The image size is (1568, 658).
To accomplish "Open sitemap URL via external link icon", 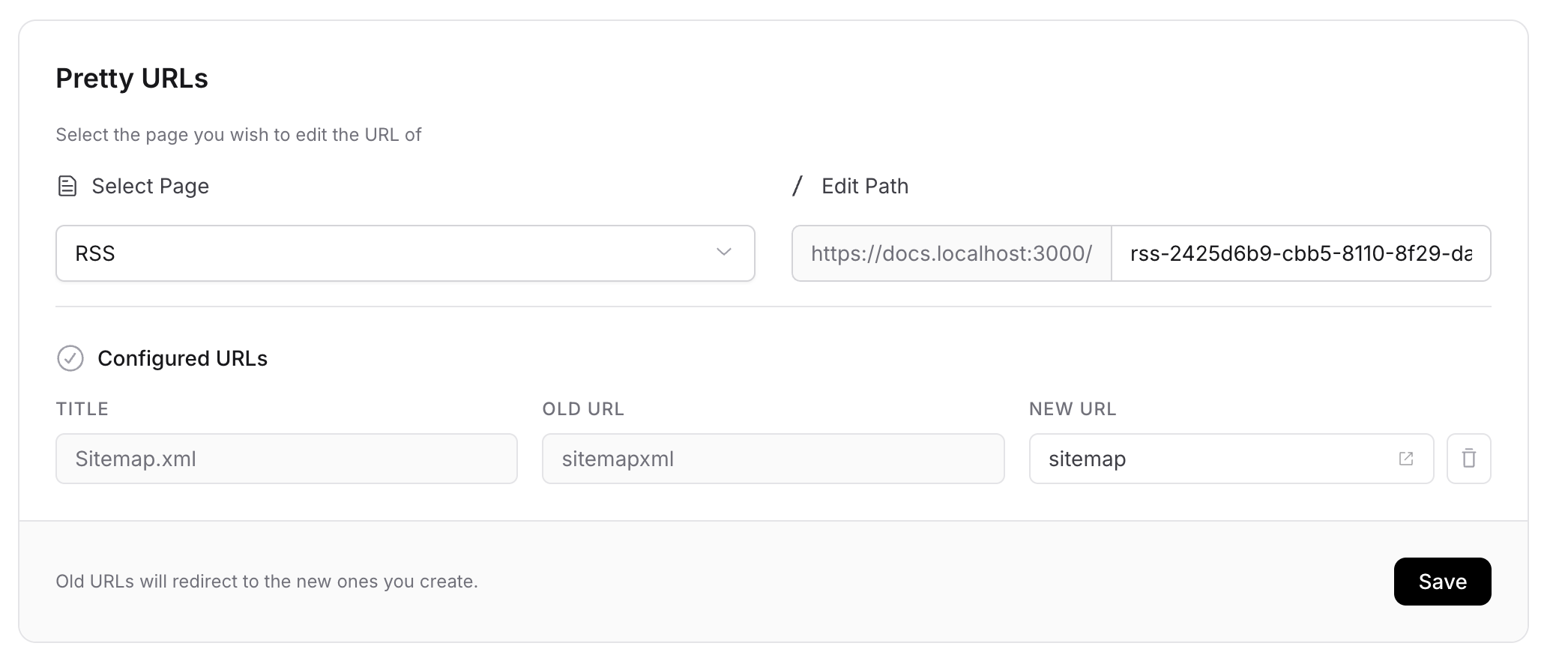I will (x=1406, y=459).
